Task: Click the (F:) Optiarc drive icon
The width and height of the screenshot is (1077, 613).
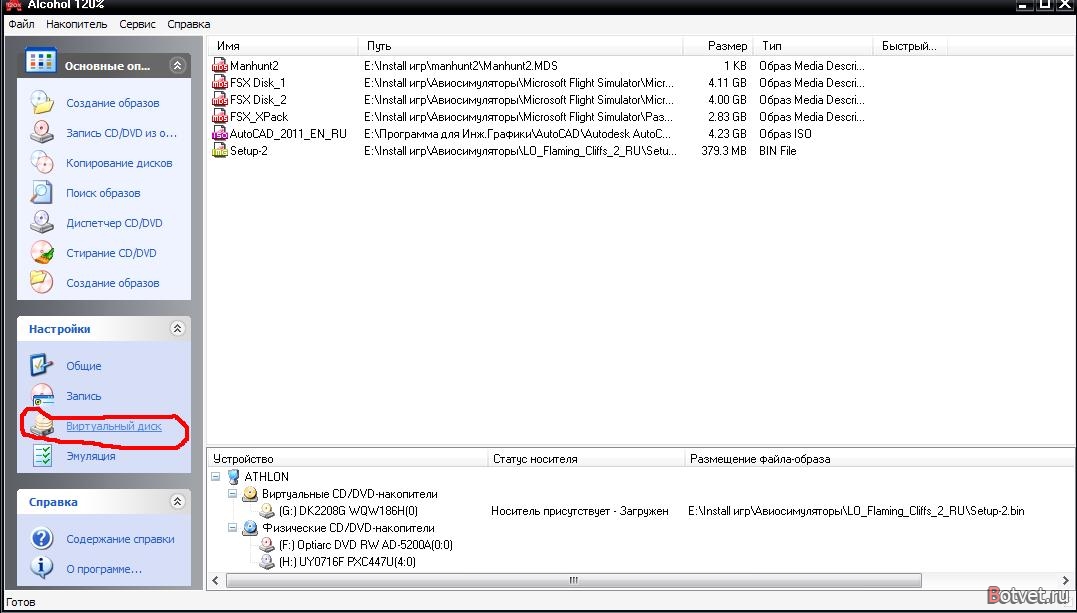Action: click(x=267, y=545)
